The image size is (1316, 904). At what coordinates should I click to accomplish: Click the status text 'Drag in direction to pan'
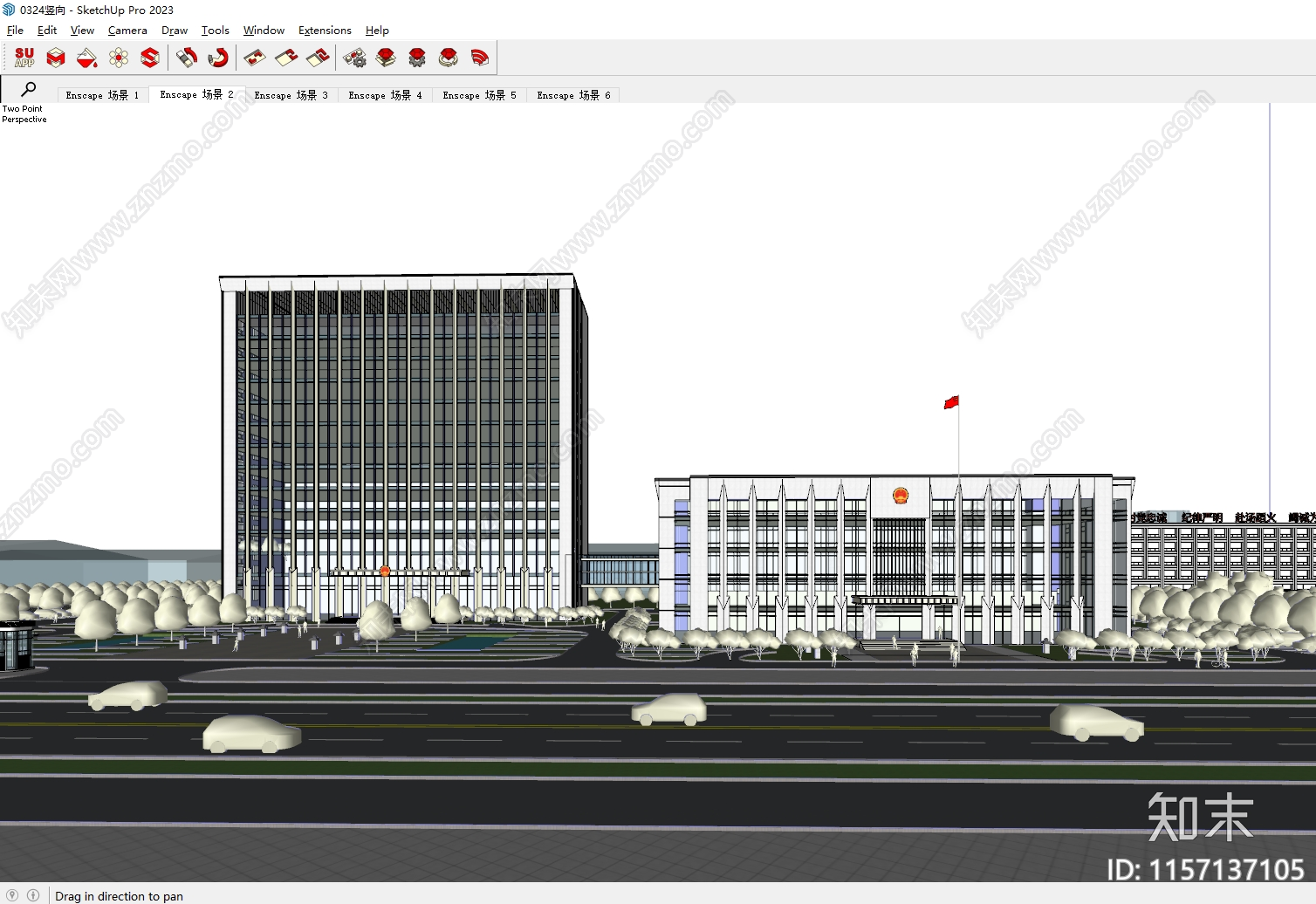click(119, 896)
